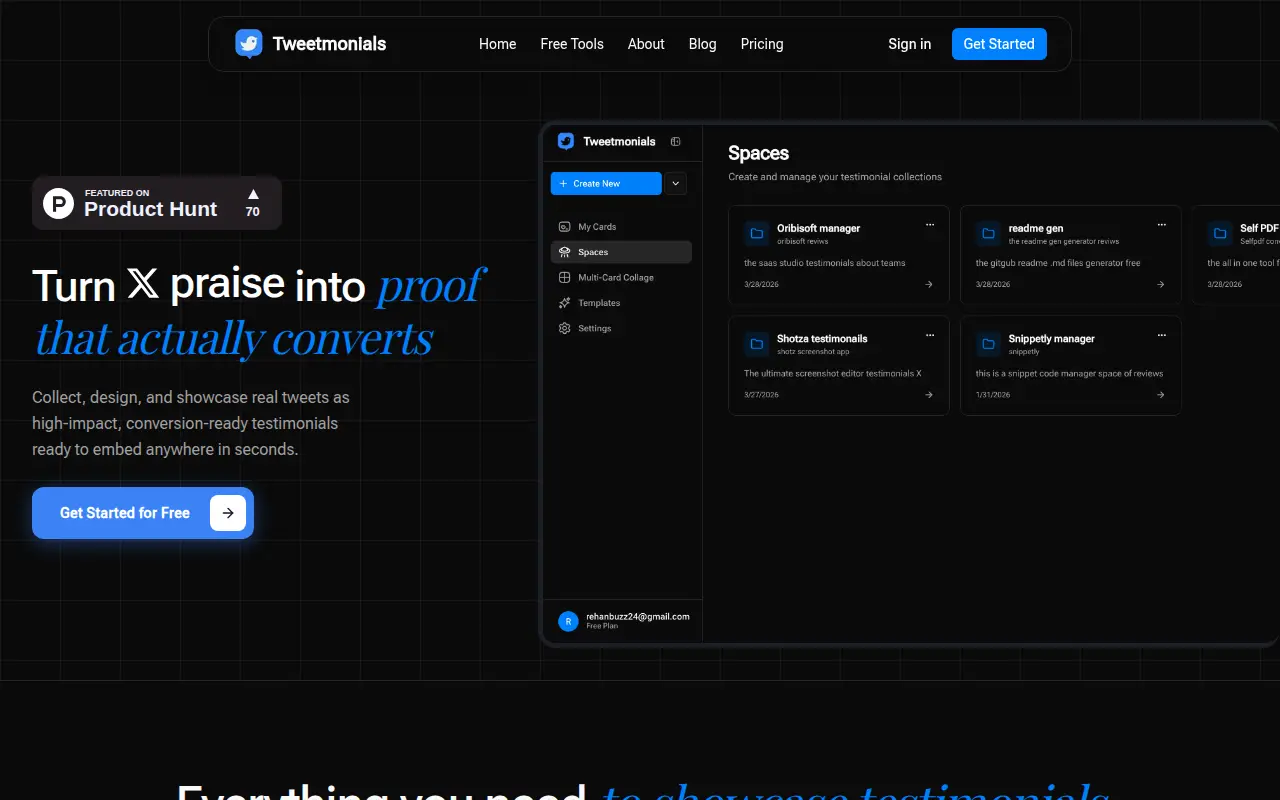Collapse the sidebar using the panel toggle icon
This screenshot has width=1280, height=800.
coord(676,142)
